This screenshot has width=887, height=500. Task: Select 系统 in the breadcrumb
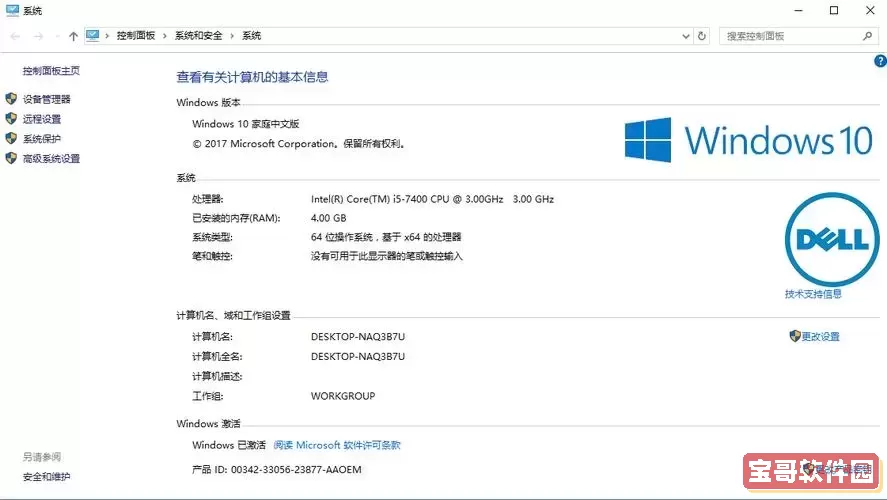point(252,36)
